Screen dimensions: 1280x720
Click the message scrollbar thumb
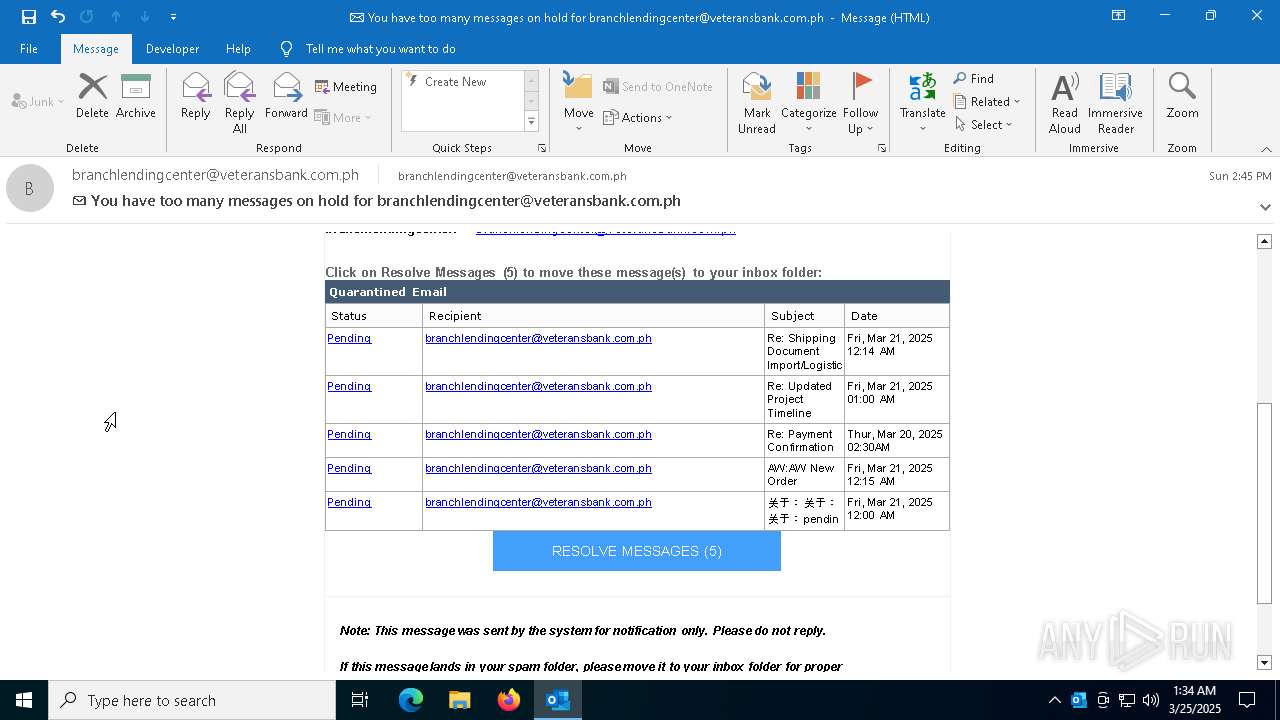point(1264,503)
